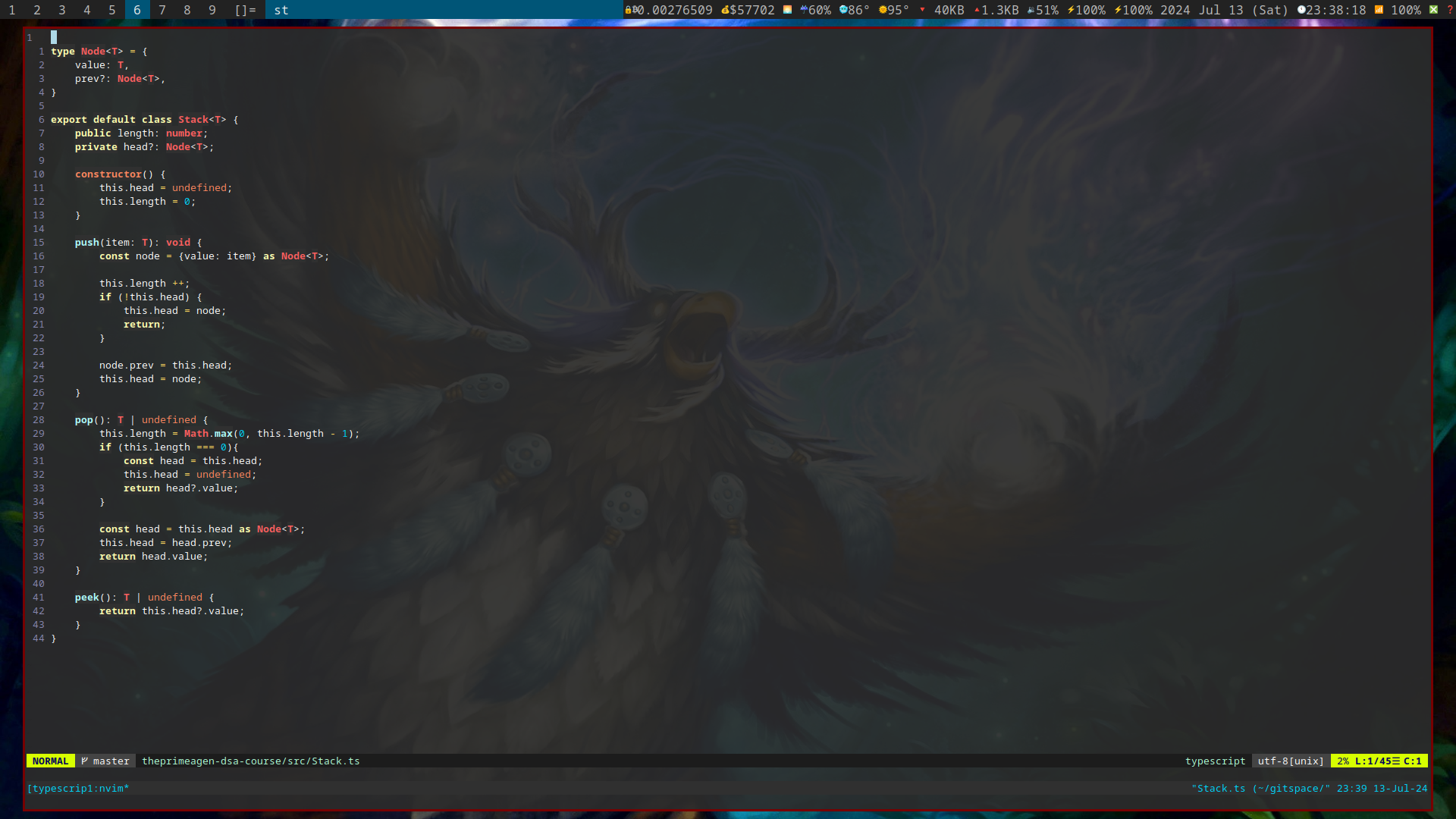Click the weather sunrise icon in status bar

tap(787, 10)
